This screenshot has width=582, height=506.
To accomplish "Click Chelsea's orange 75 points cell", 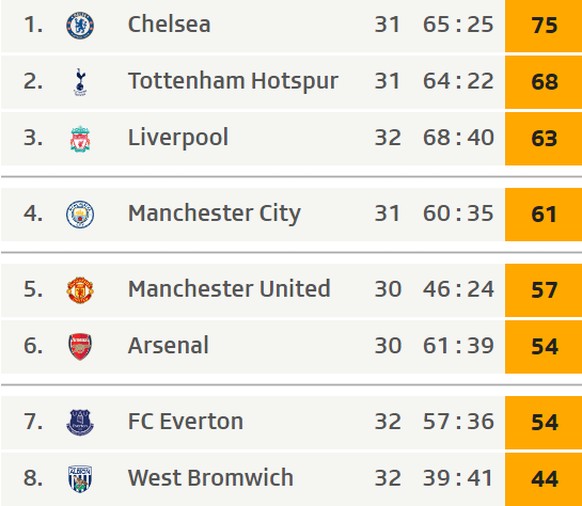I will tap(543, 26).
